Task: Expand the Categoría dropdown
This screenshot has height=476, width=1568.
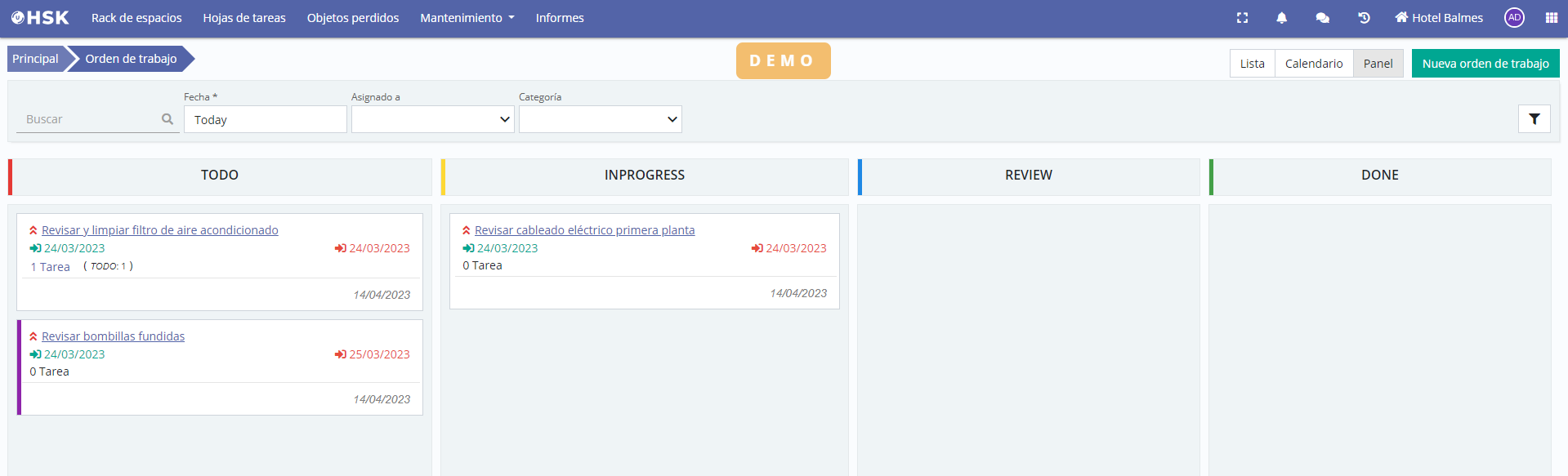Action: [x=600, y=119]
